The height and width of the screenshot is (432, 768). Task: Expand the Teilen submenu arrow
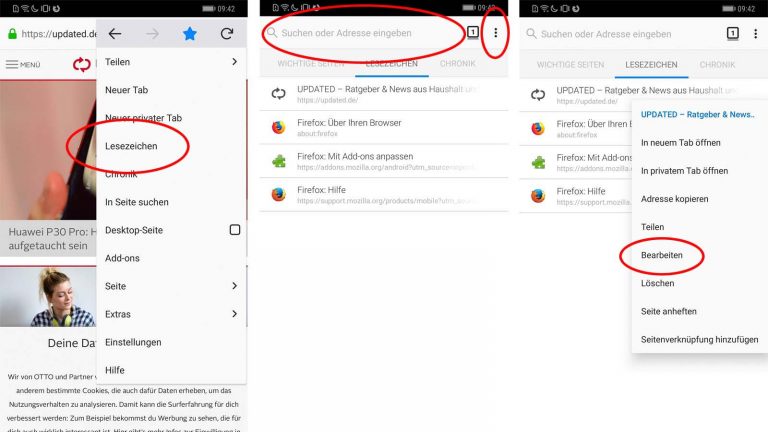tap(235, 62)
